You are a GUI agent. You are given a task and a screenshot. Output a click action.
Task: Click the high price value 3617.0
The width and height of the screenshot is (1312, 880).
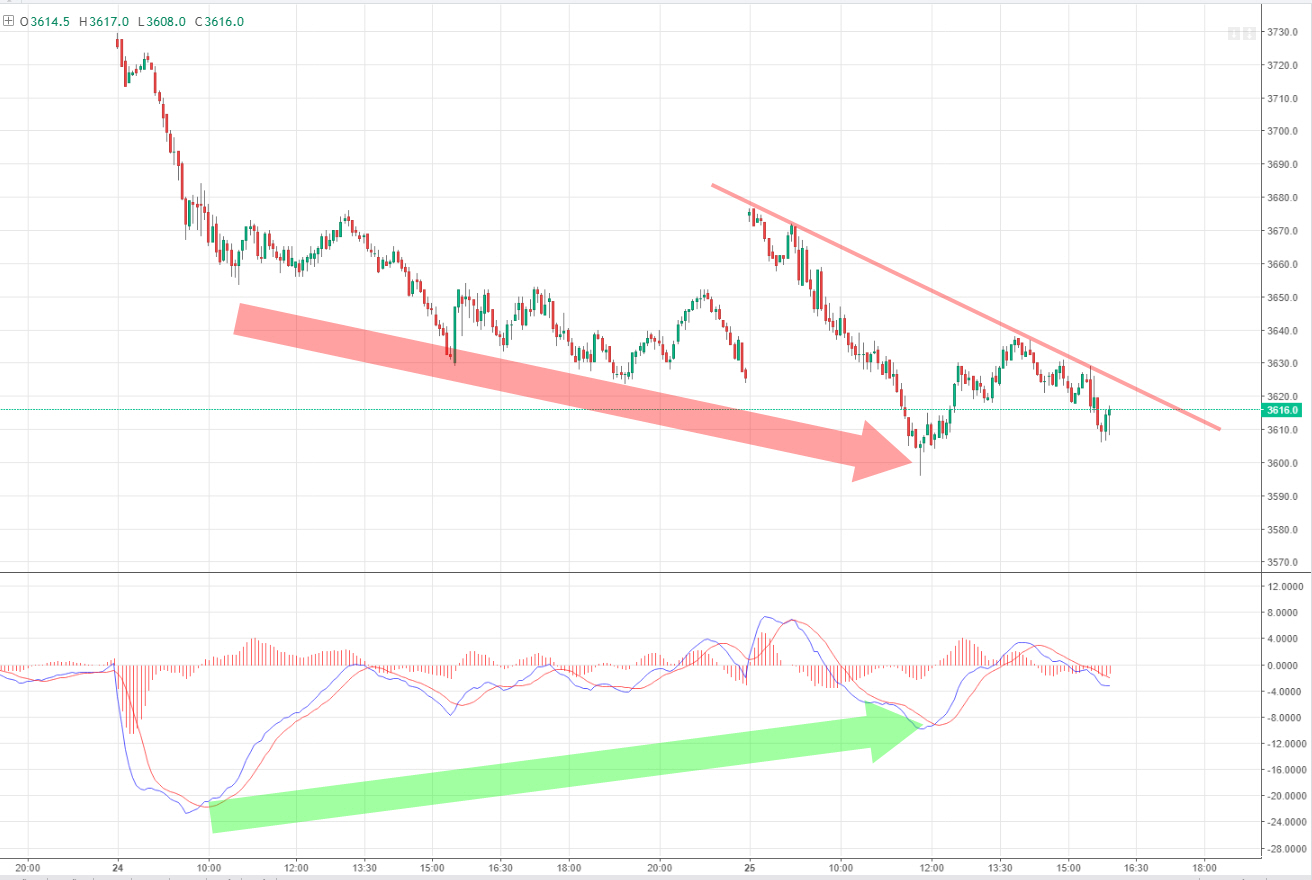[109, 22]
